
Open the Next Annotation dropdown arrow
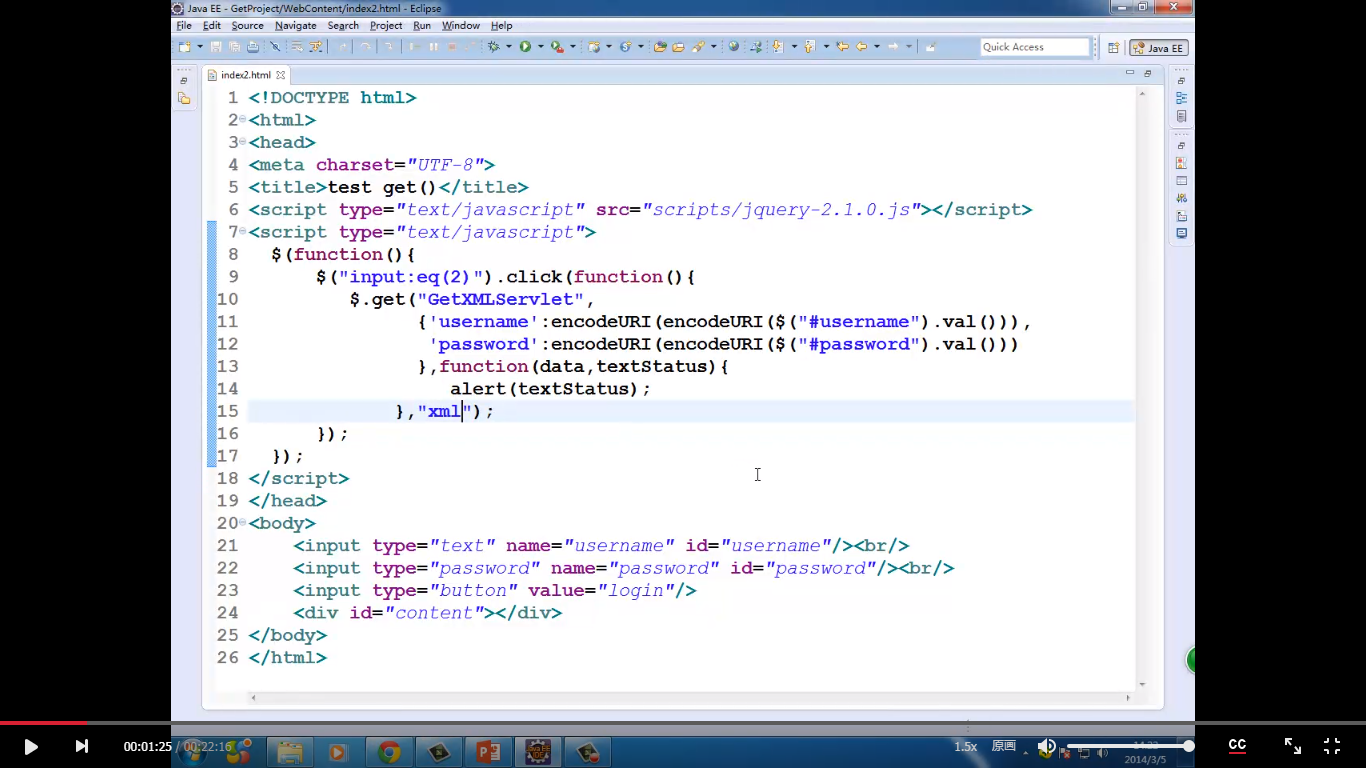click(x=794, y=46)
